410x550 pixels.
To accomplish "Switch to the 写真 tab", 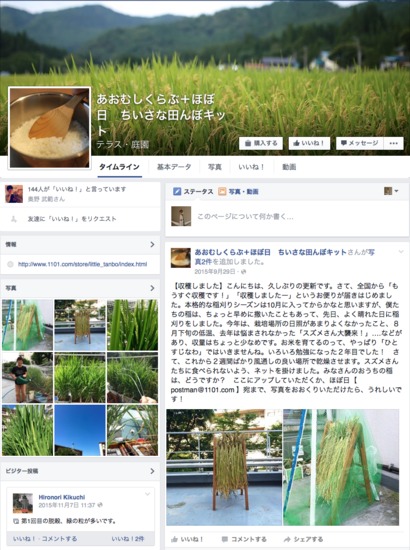I will (x=215, y=167).
